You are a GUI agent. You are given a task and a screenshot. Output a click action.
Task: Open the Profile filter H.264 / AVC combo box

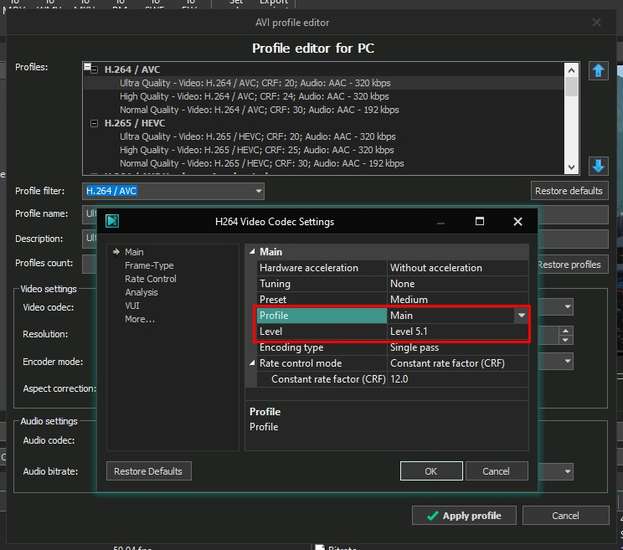[173, 191]
